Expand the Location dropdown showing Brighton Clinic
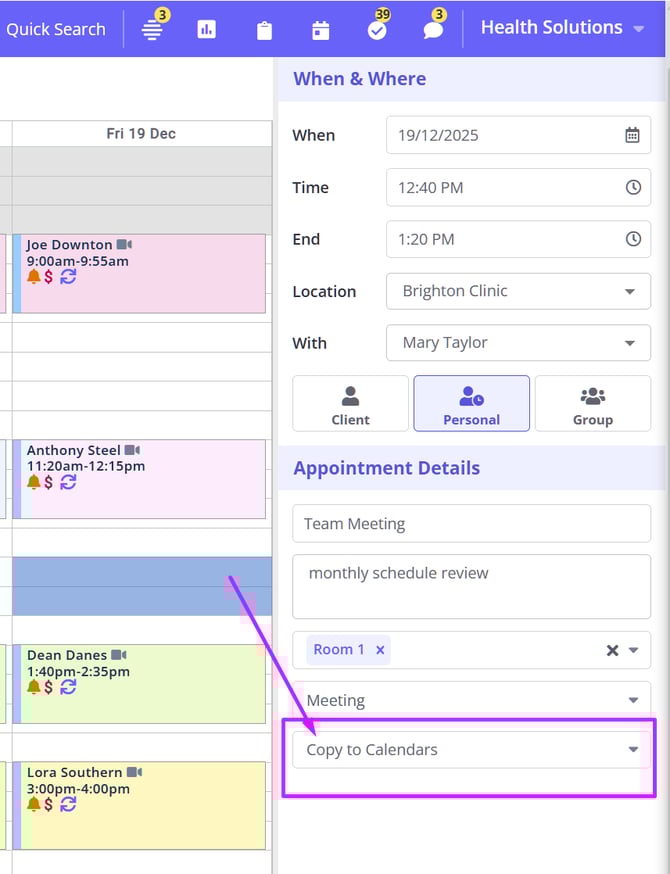This screenshot has height=874, width=670. (x=518, y=291)
